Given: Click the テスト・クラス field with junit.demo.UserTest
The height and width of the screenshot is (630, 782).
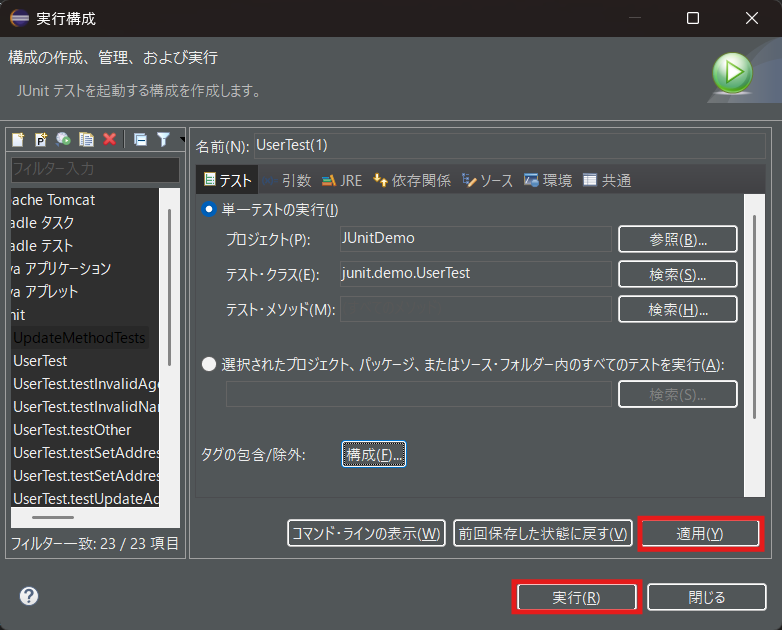Looking at the screenshot, I should pos(476,273).
